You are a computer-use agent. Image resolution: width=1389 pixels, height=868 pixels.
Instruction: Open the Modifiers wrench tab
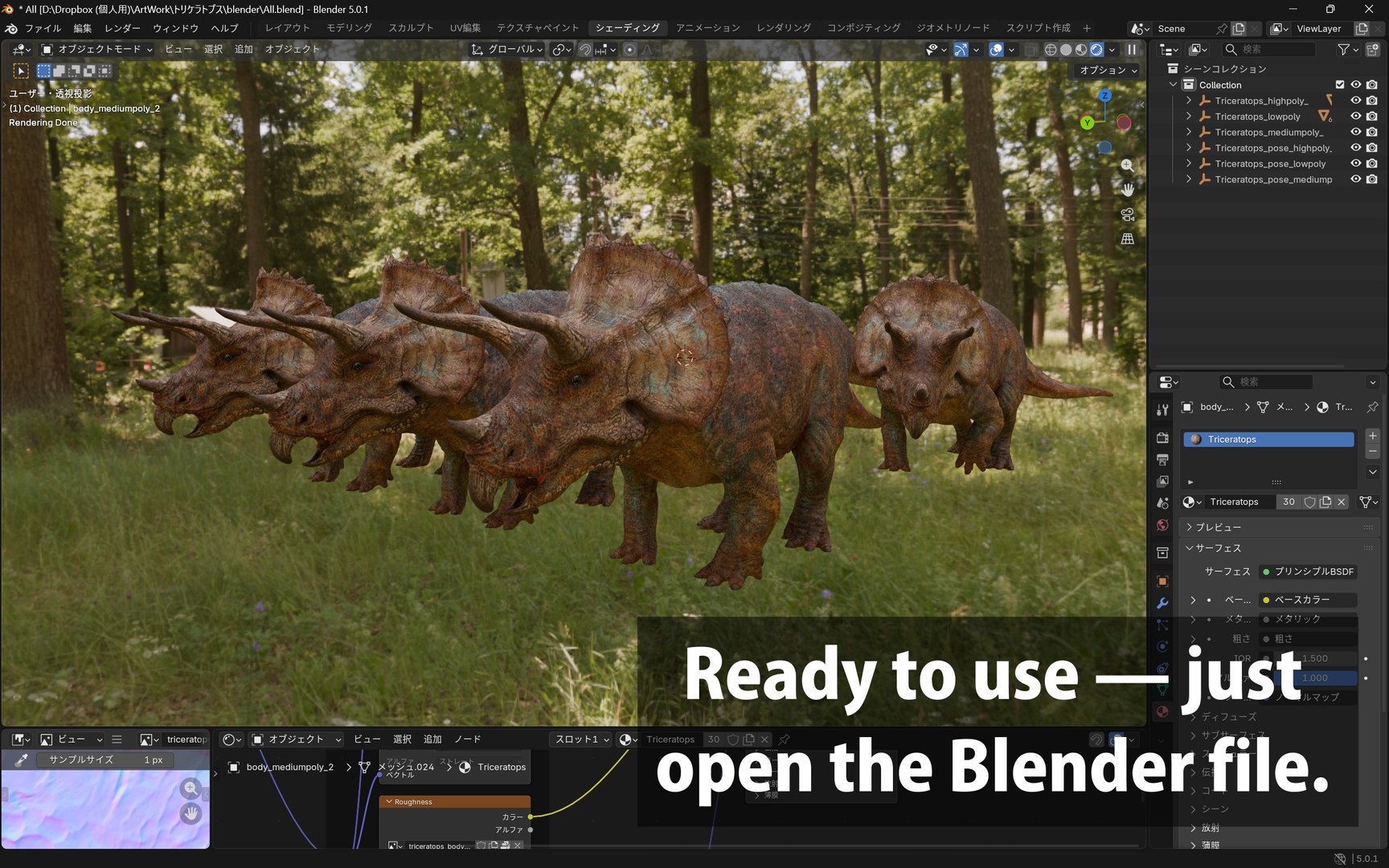[1162, 603]
